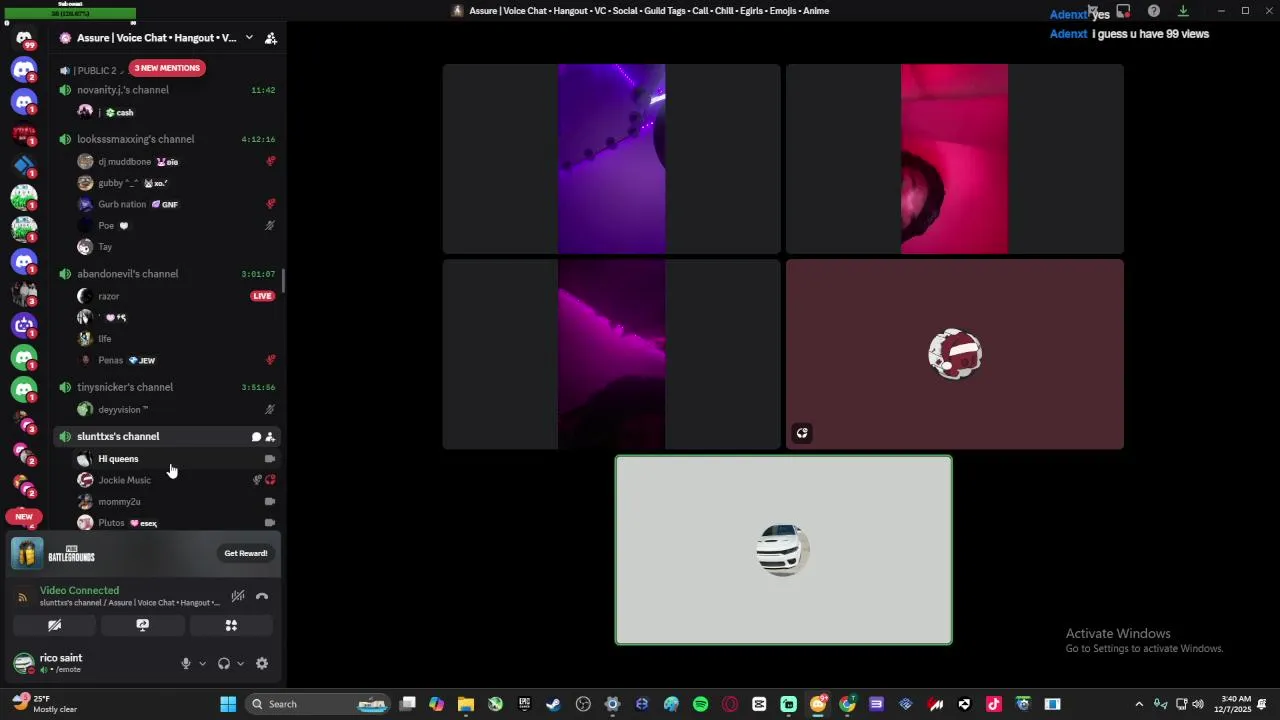Open Steam from the taskbar
Viewport: 1280px width, 720px height.
point(553,704)
